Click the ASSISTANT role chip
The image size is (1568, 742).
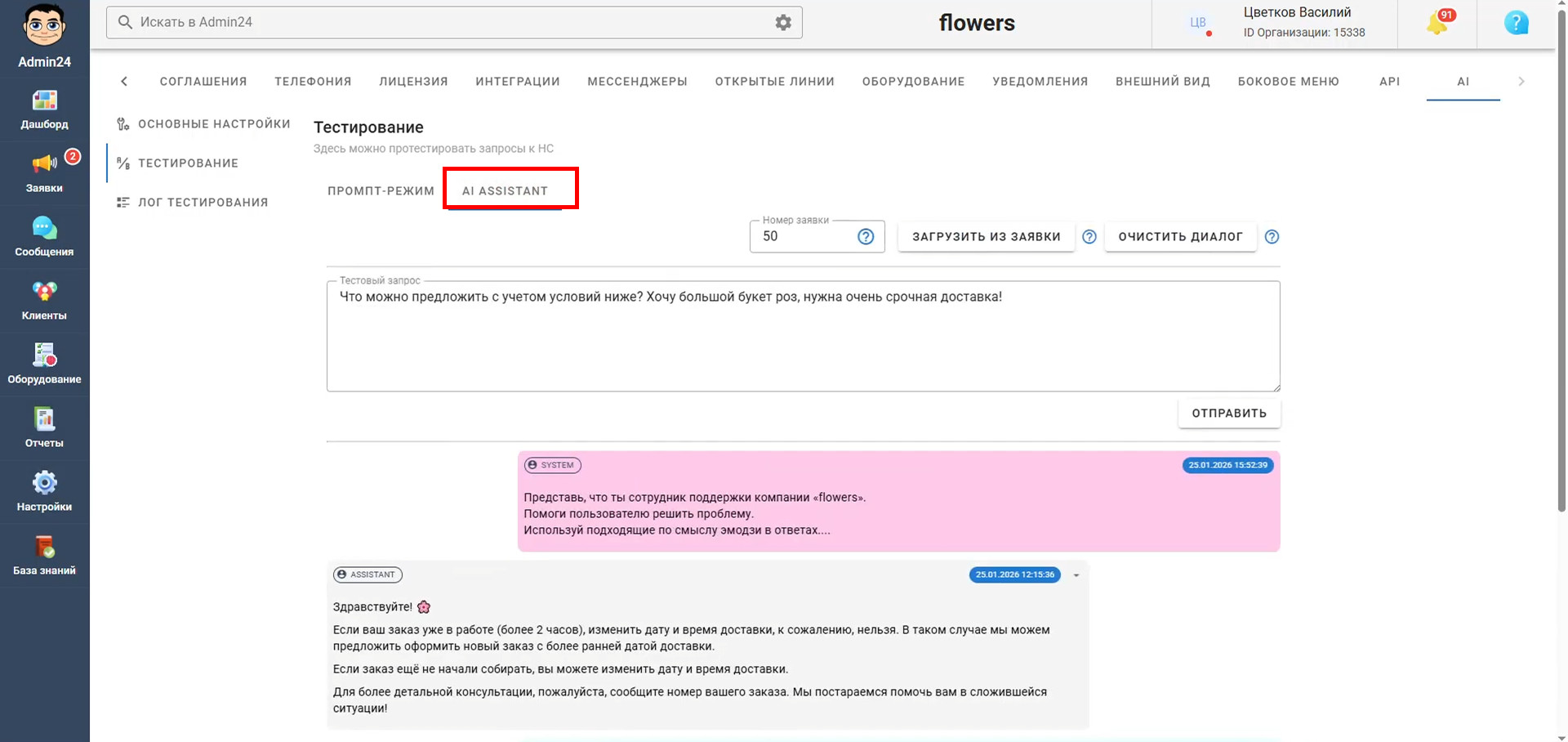[x=367, y=575]
